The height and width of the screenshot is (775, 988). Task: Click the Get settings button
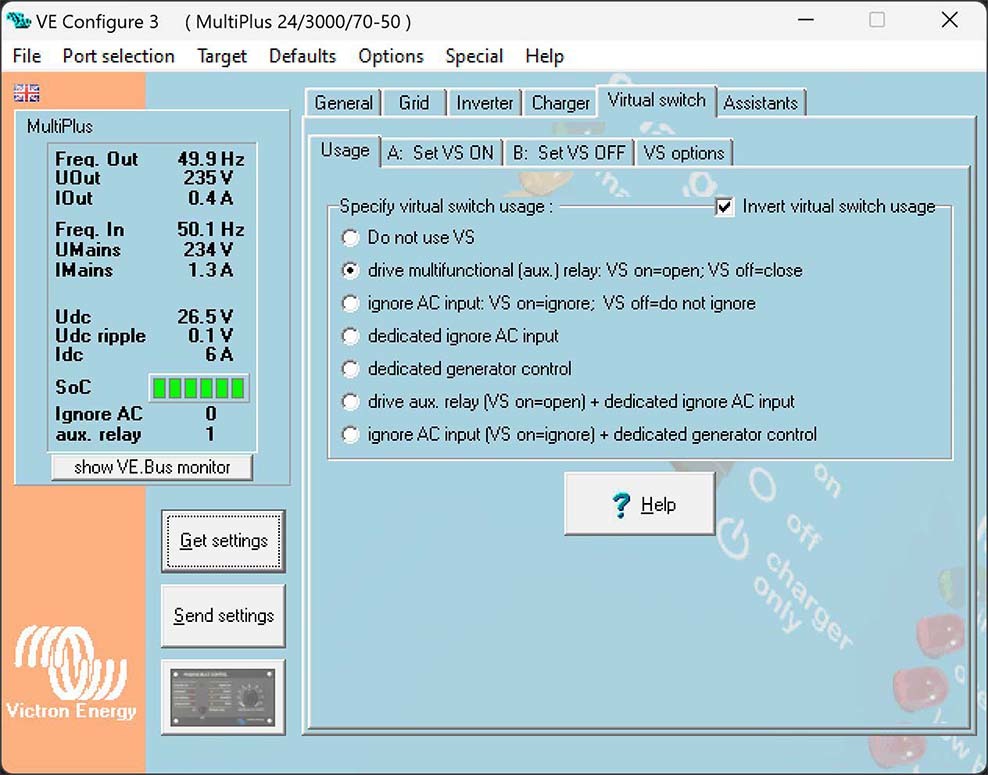click(223, 541)
